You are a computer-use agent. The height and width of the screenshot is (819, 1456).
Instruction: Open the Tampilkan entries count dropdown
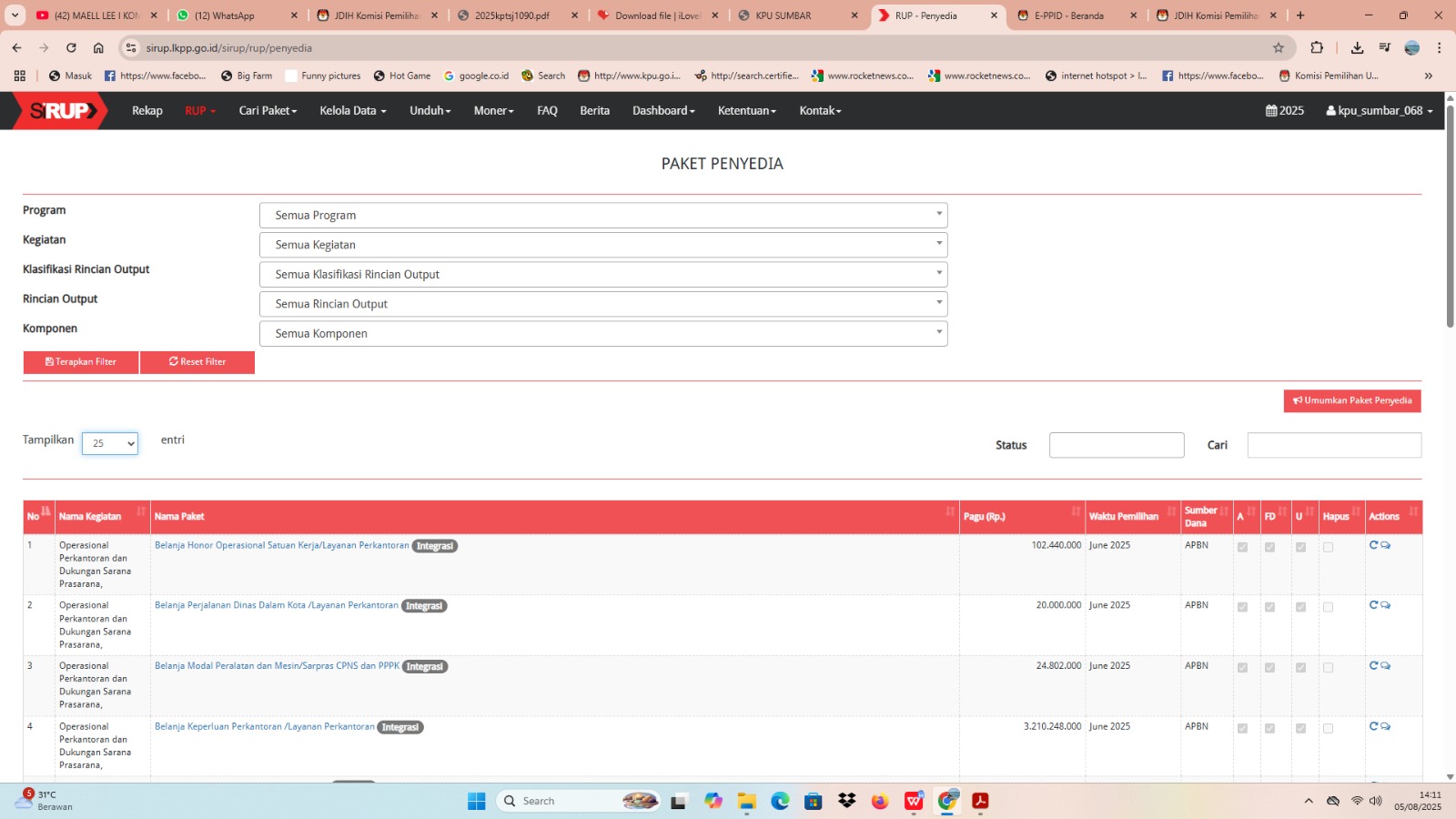pyautogui.click(x=110, y=443)
